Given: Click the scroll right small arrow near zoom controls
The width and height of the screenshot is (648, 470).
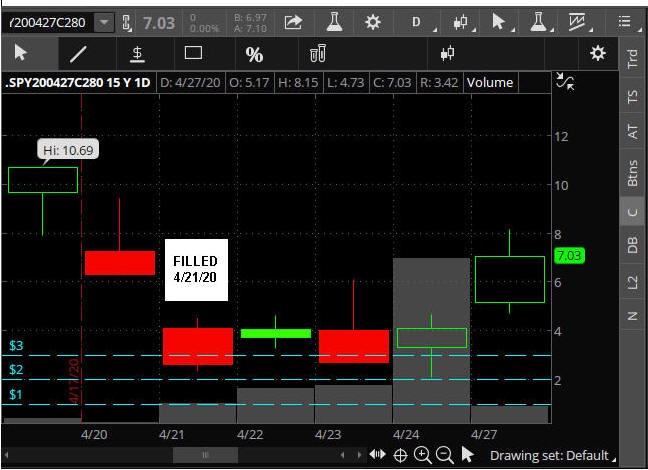Looking at the screenshot, I should 359,455.
